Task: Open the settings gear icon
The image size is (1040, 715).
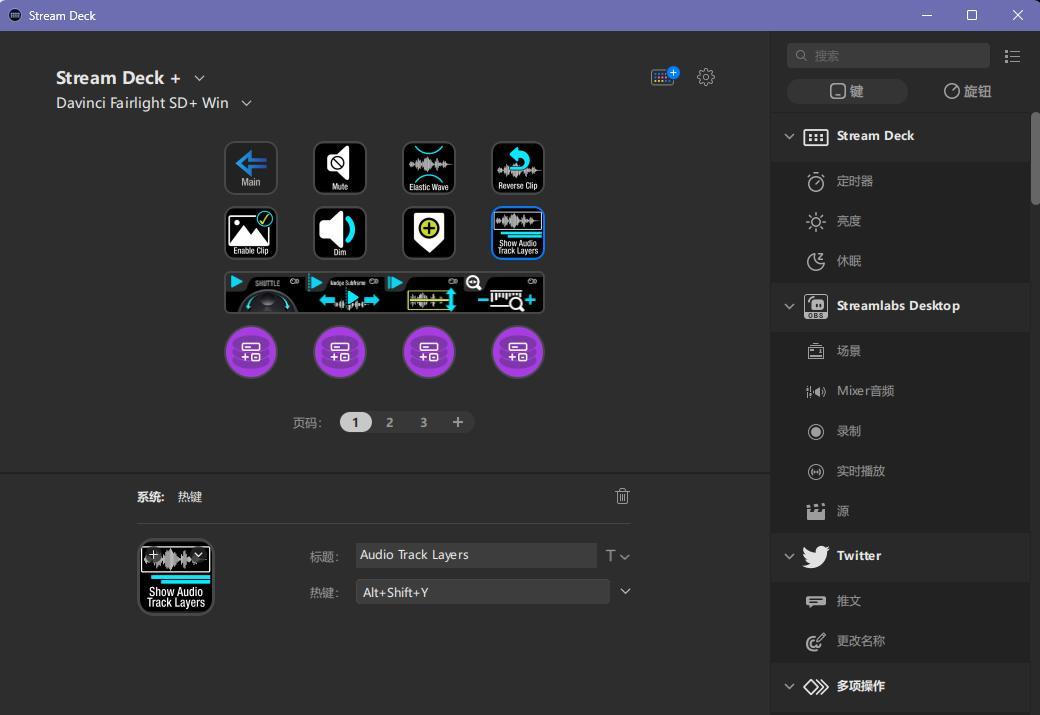Action: (x=706, y=77)
